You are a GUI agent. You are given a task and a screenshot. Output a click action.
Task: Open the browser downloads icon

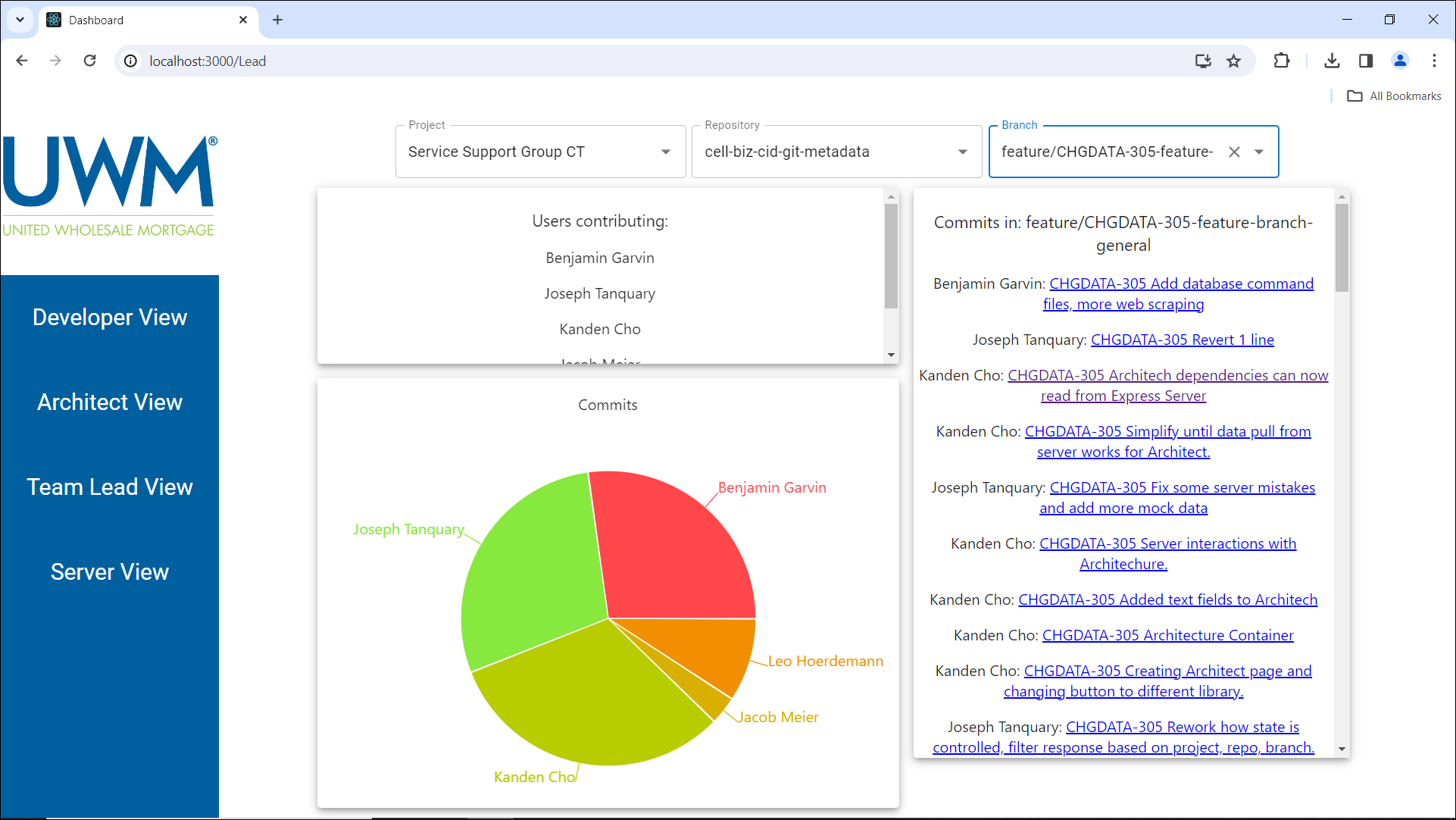[1332, 61]
